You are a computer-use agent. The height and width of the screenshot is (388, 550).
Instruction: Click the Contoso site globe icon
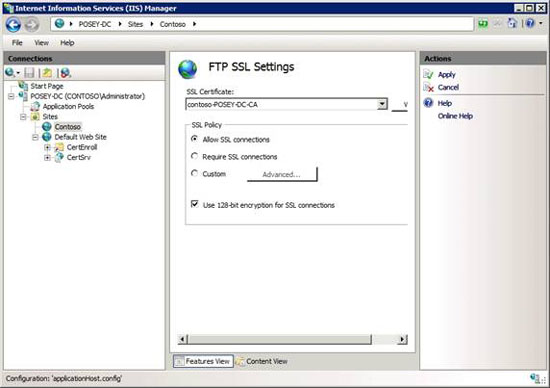[47, 126]
